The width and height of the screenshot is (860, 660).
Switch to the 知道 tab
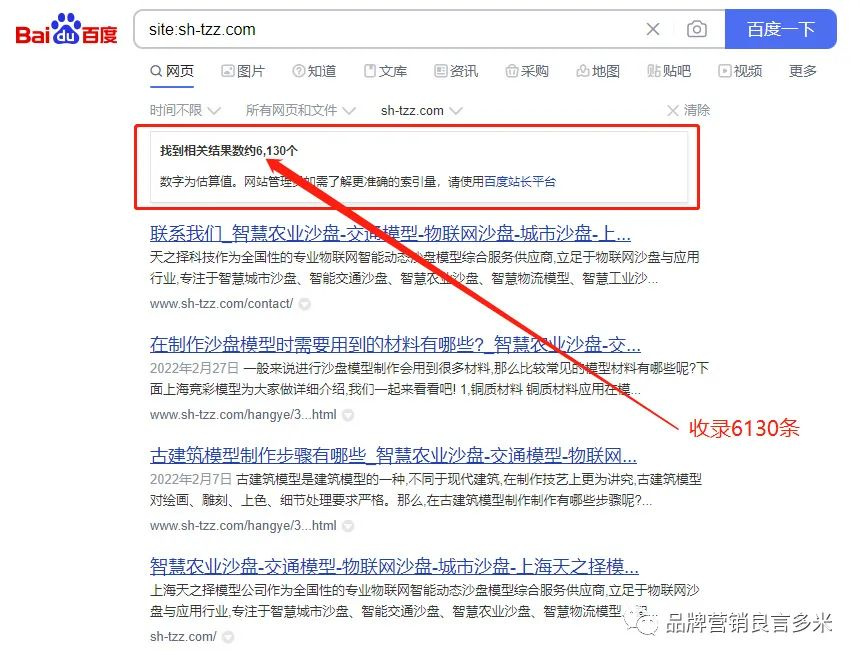pyautogui.click(x=314, y=71)
